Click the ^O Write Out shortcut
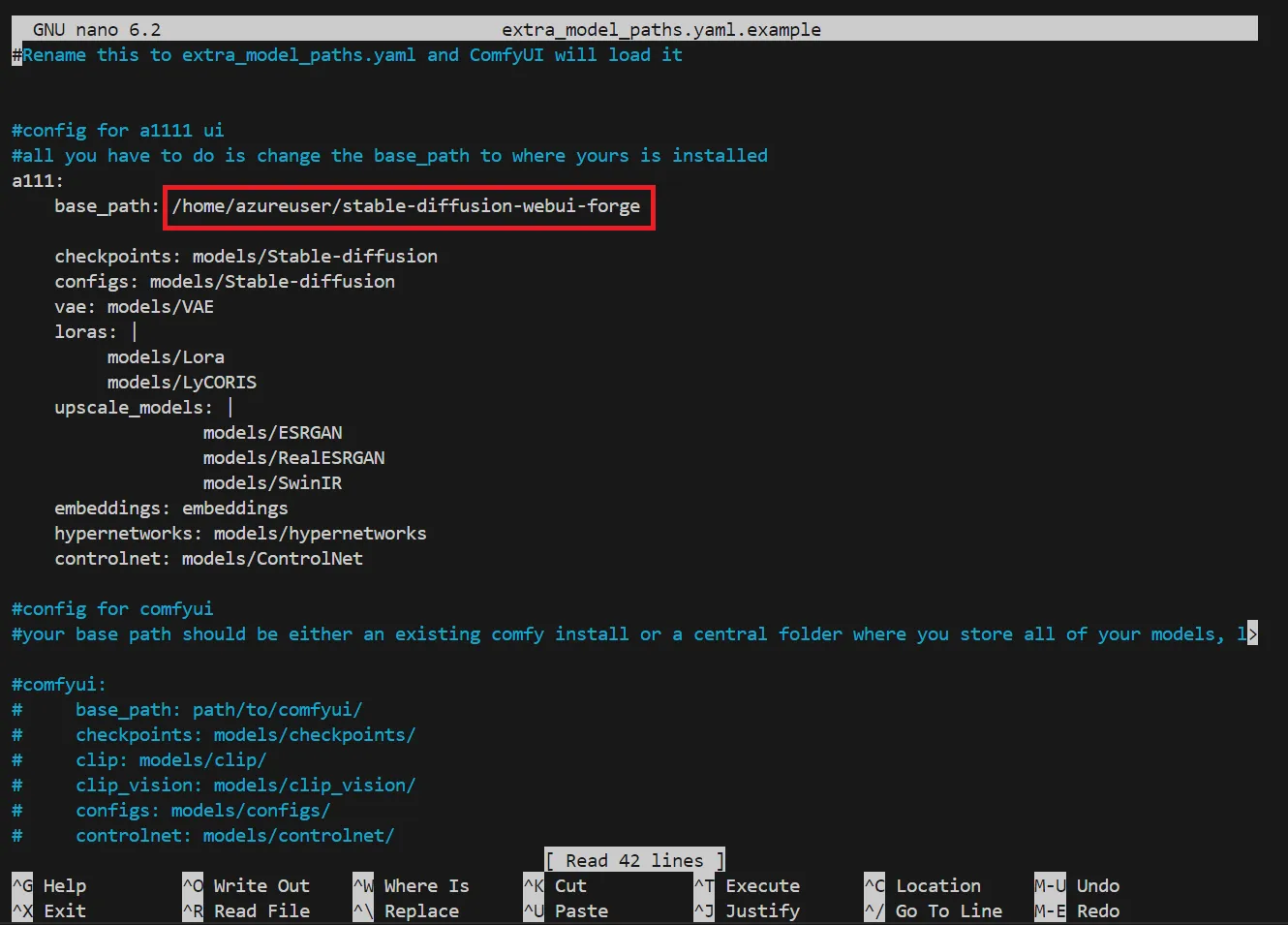The image size is (1288, 925). [246, 885]
